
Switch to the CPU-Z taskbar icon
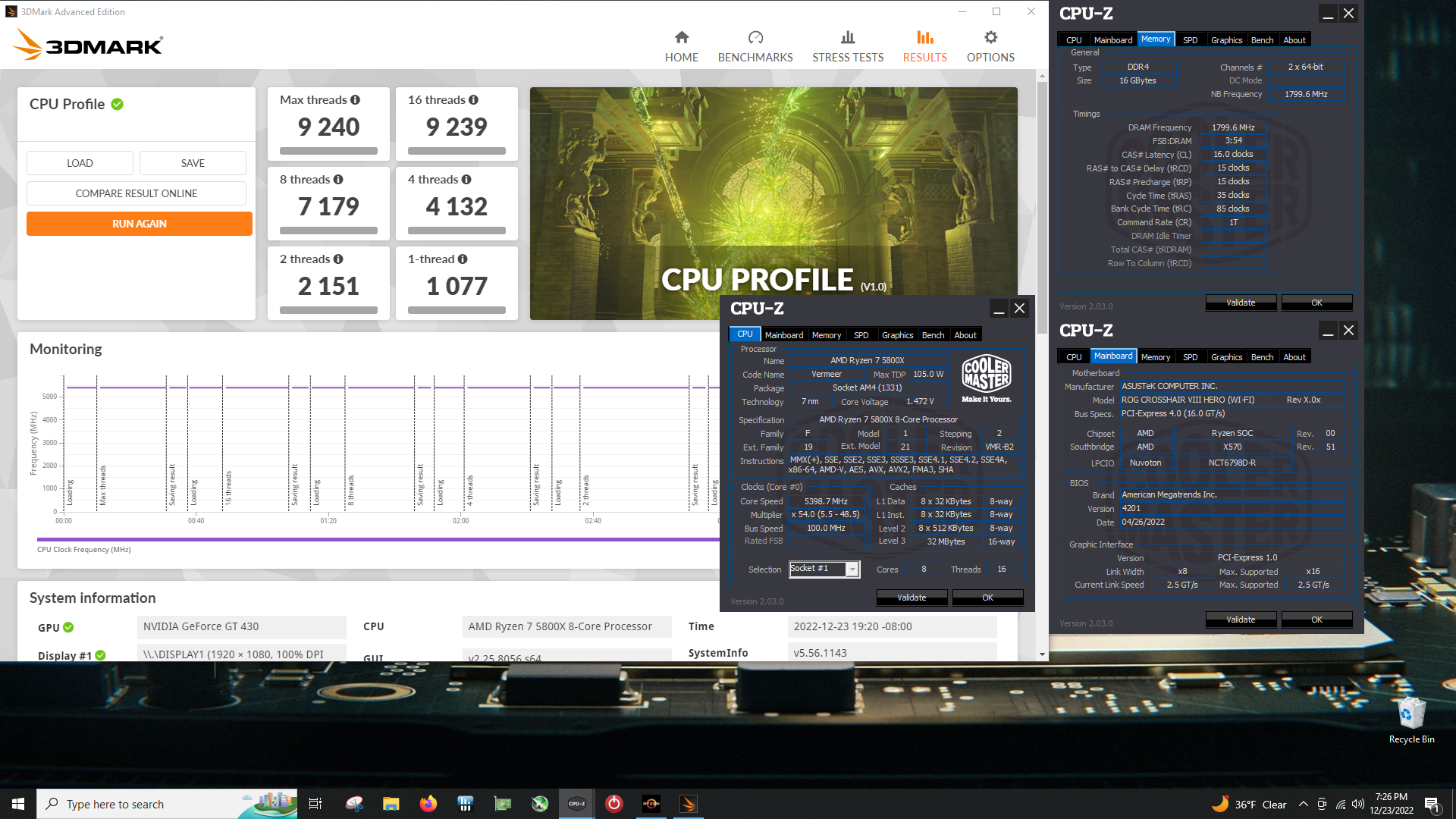[x=576, y=804]
